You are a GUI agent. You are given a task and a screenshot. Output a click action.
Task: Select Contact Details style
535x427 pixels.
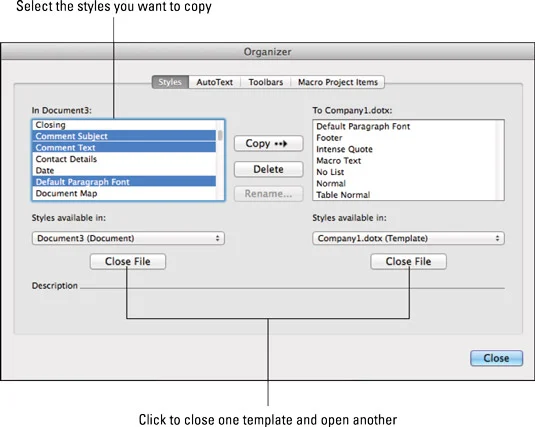[x=124, y=159]
